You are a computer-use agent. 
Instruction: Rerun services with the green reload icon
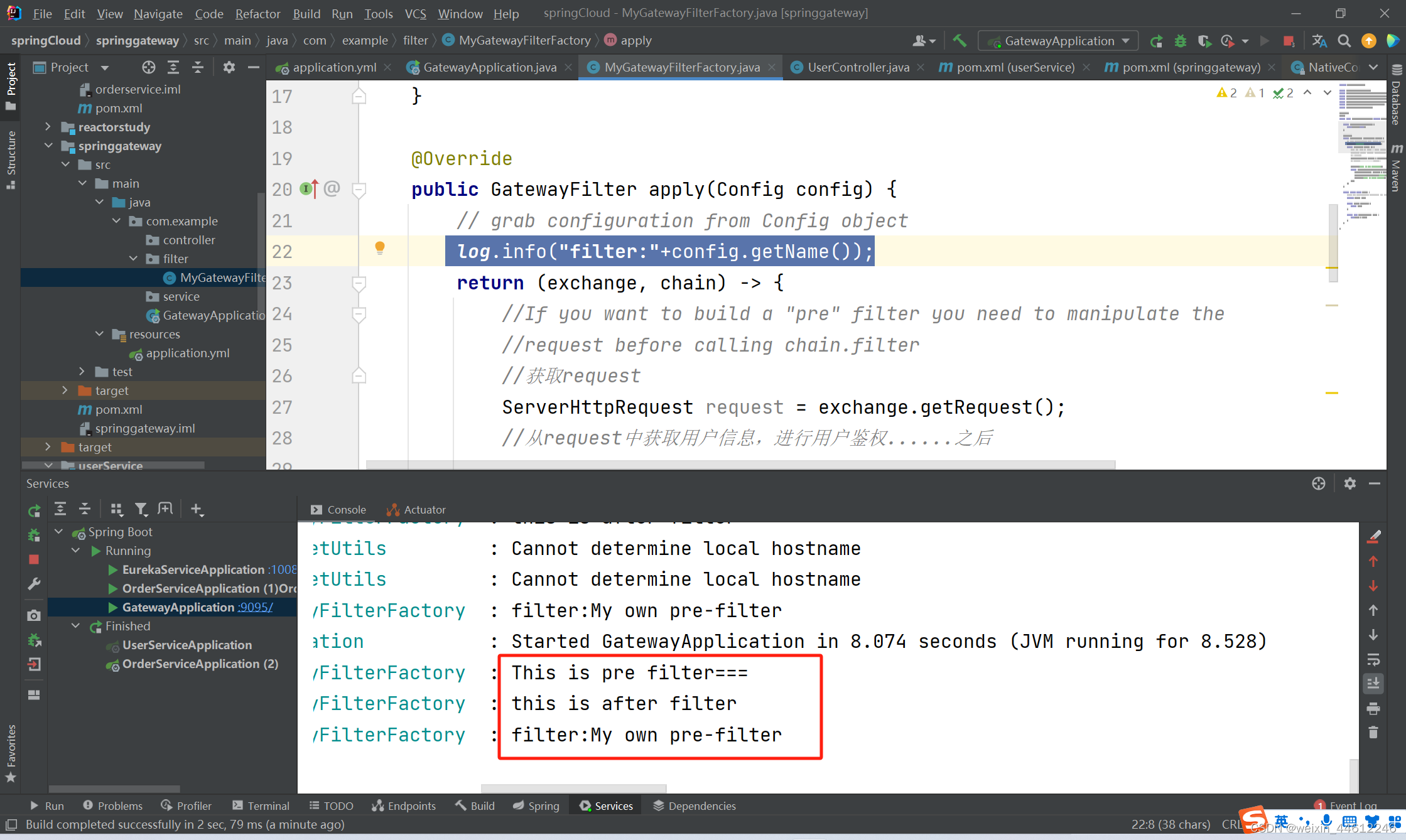34,510
